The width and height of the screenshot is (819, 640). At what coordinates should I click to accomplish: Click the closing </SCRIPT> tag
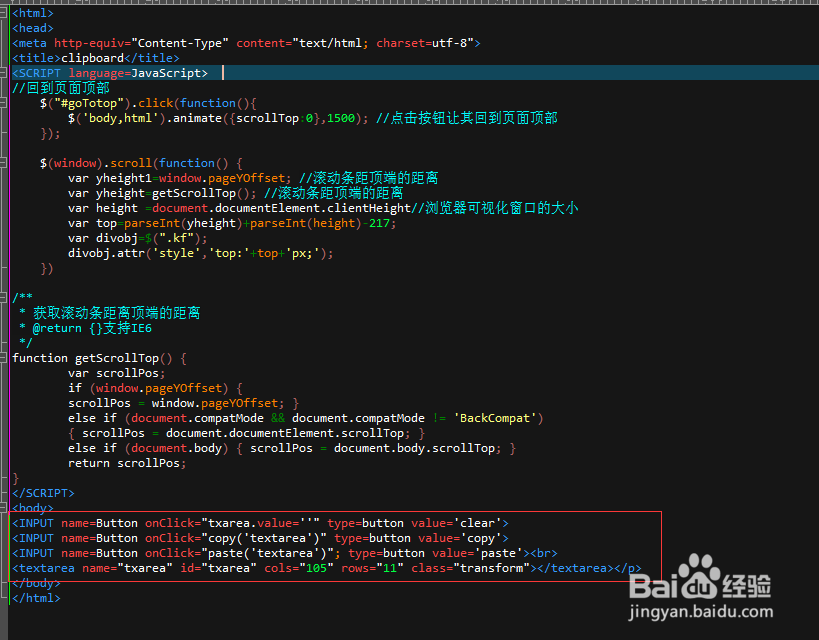tap(43, 493)
